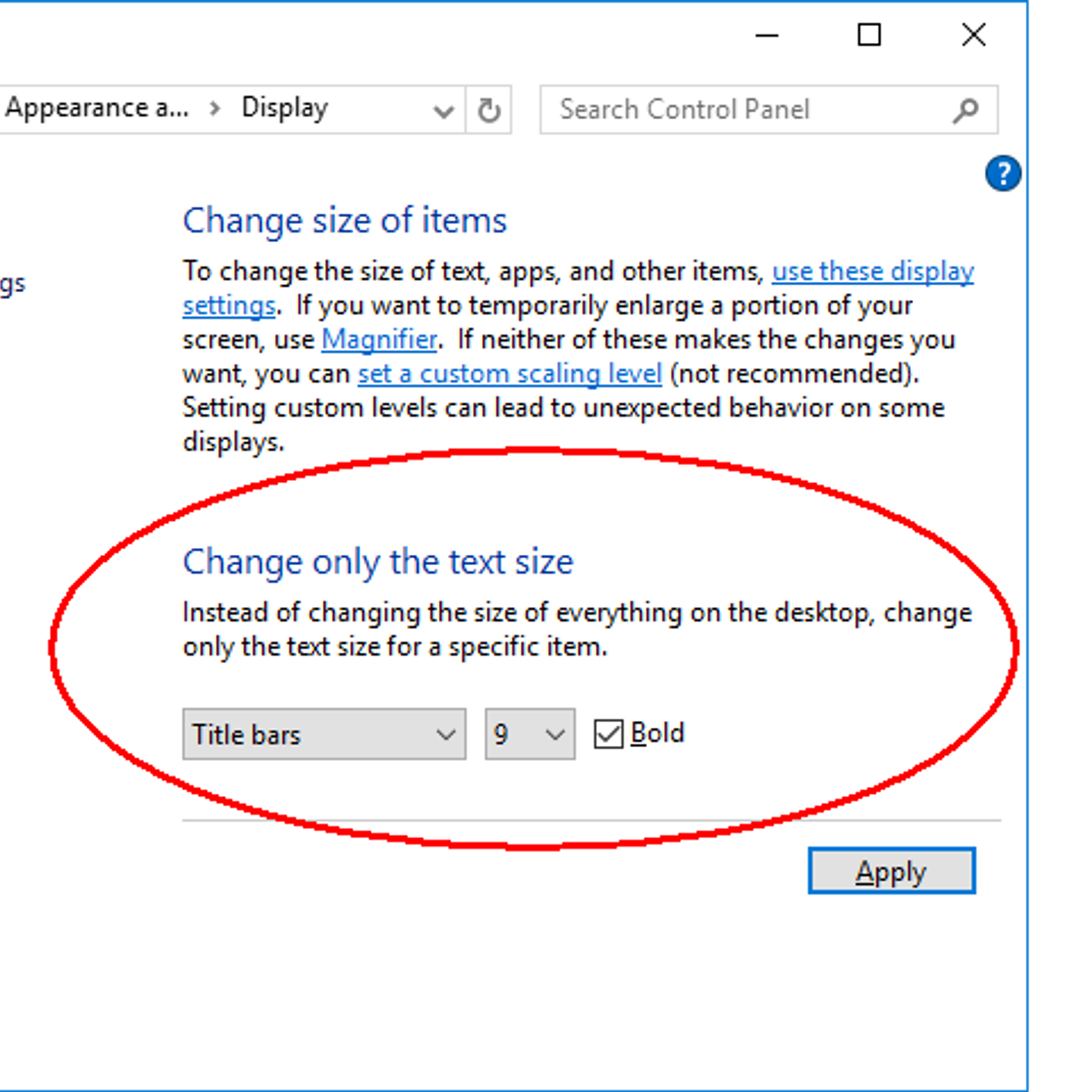Select the Display breadcrumb item
1092x1092 pixels.
285,106
